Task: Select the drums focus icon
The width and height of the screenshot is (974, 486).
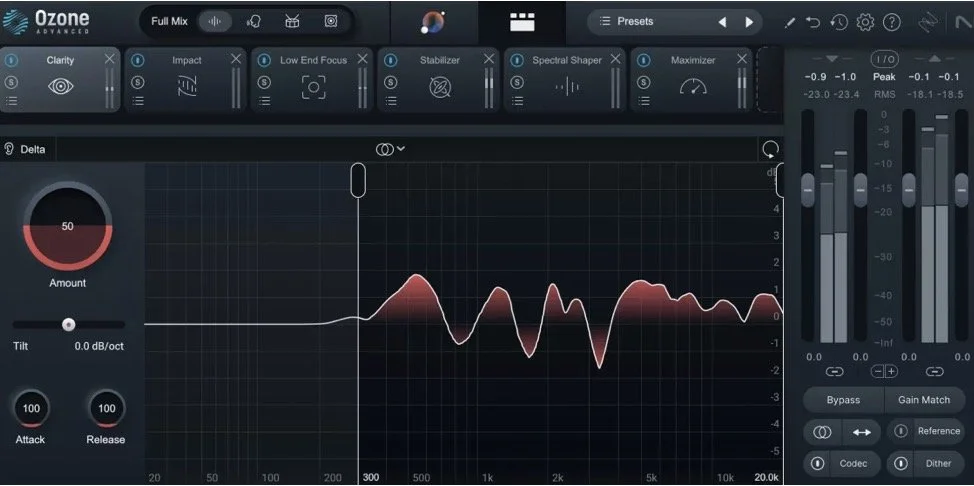Action: coord(292,21)
